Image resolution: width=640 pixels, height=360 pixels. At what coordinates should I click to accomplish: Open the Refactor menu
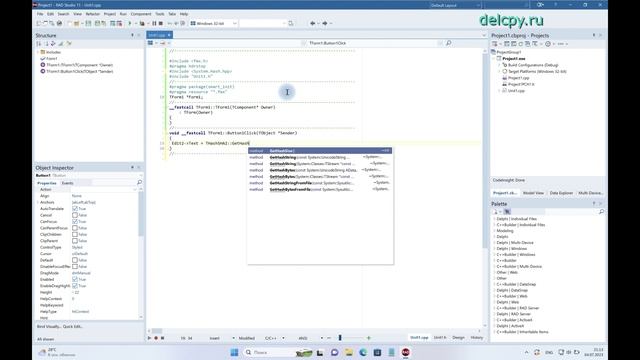(93, 14)
